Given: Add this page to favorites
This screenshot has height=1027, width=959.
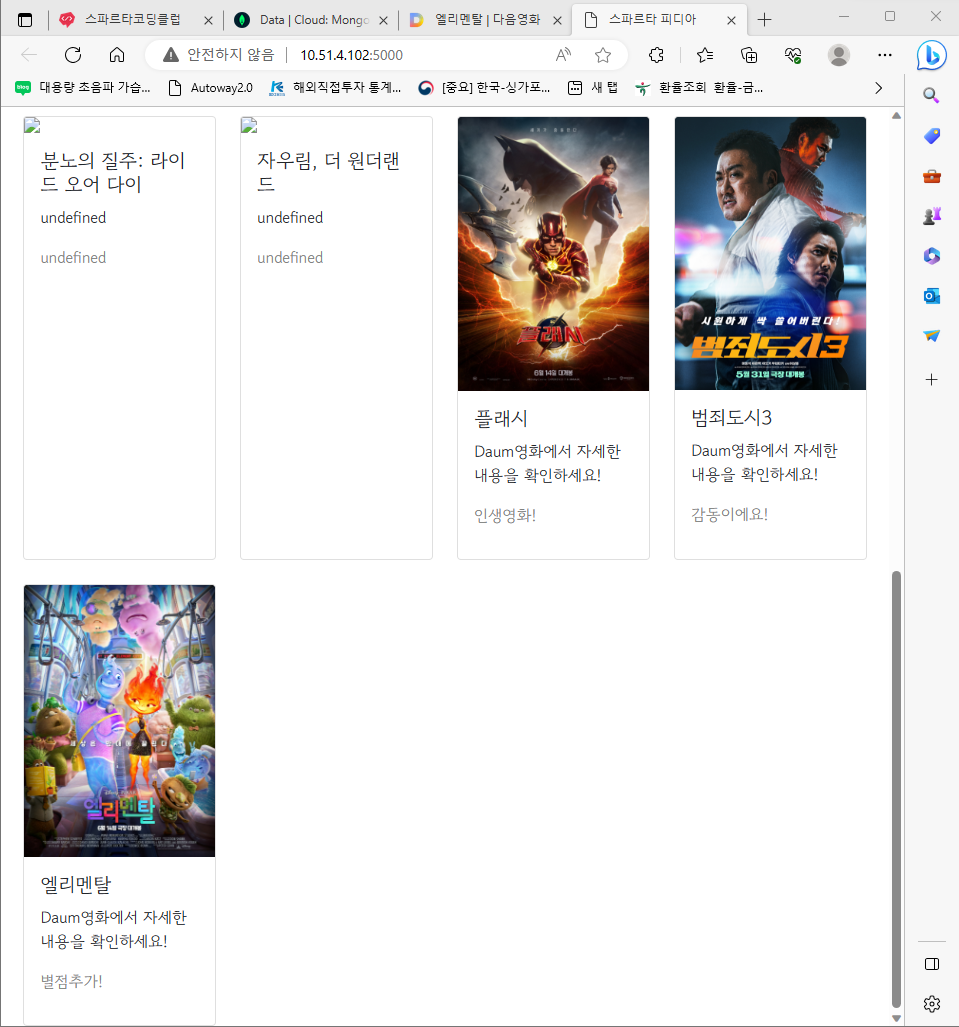Looking at the screenshot, I should coord(603,55).
